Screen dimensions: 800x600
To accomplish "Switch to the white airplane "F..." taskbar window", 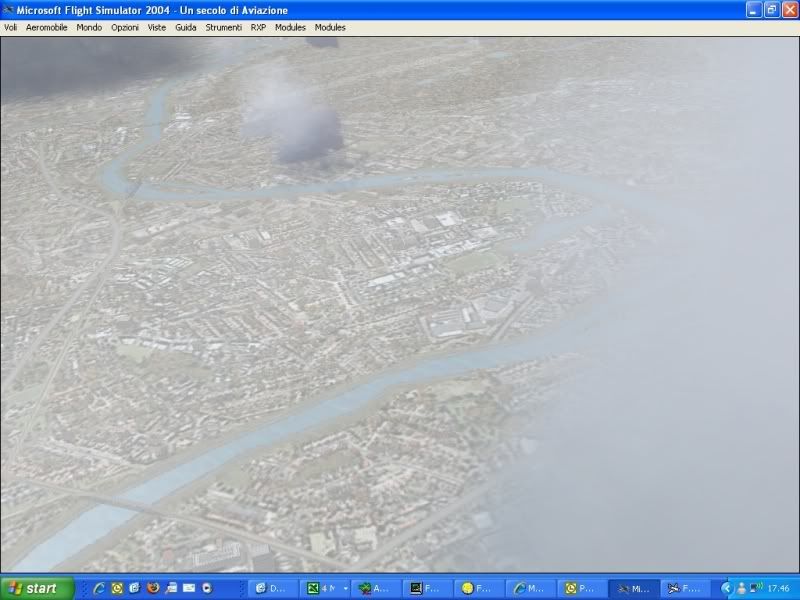I will pyautogui.click(x=685, y=588).
